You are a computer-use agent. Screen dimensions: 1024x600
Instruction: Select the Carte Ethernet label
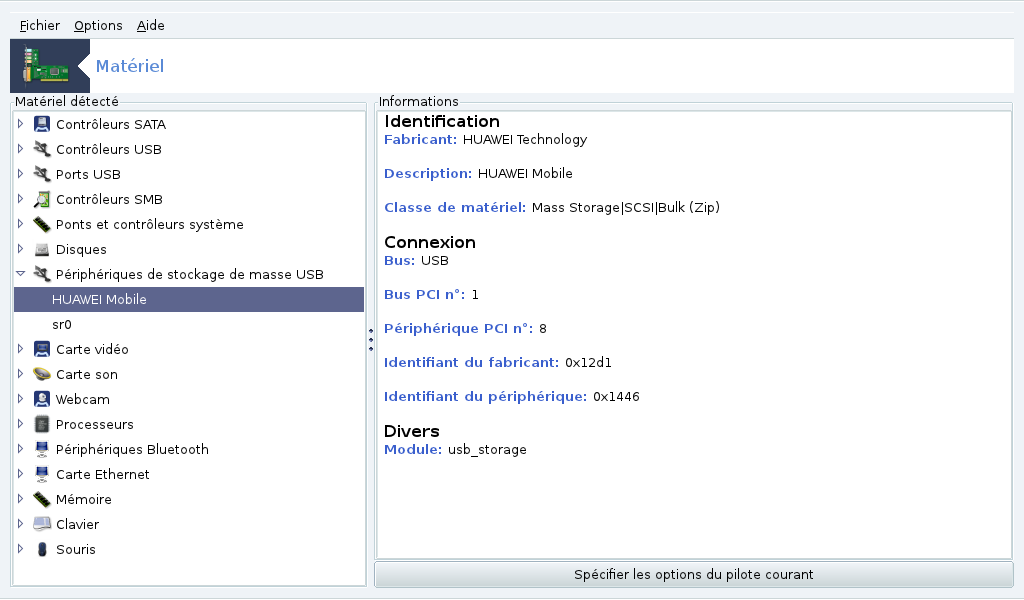(x=103, y=475)
